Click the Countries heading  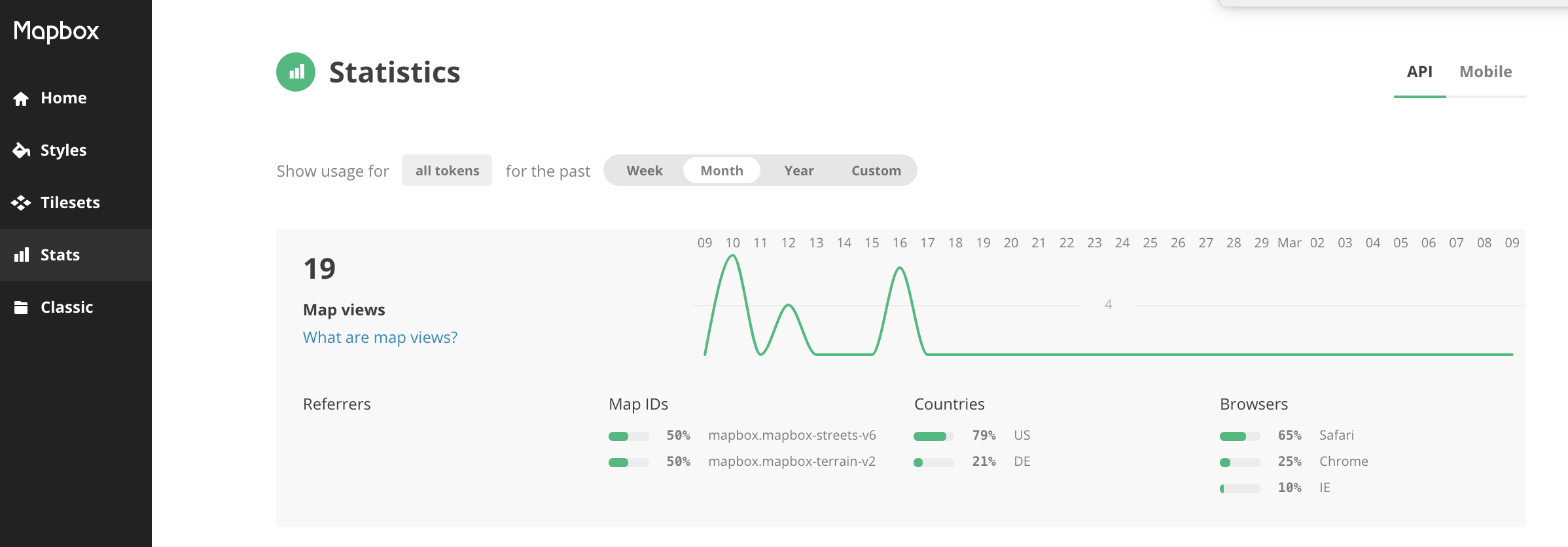950,404
